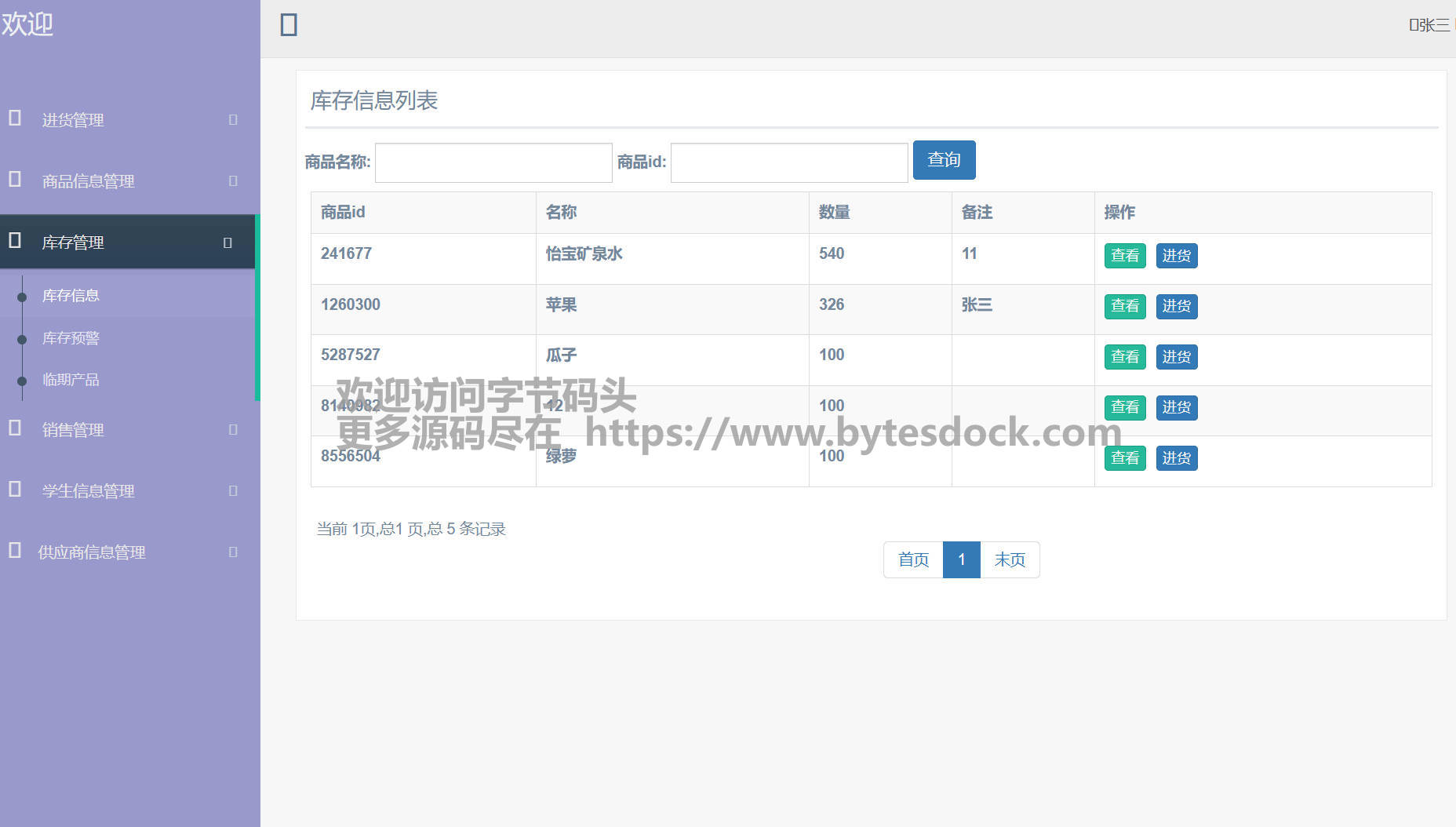
Task: Open the 临期产品 submenu item
Action: point(71,380)
